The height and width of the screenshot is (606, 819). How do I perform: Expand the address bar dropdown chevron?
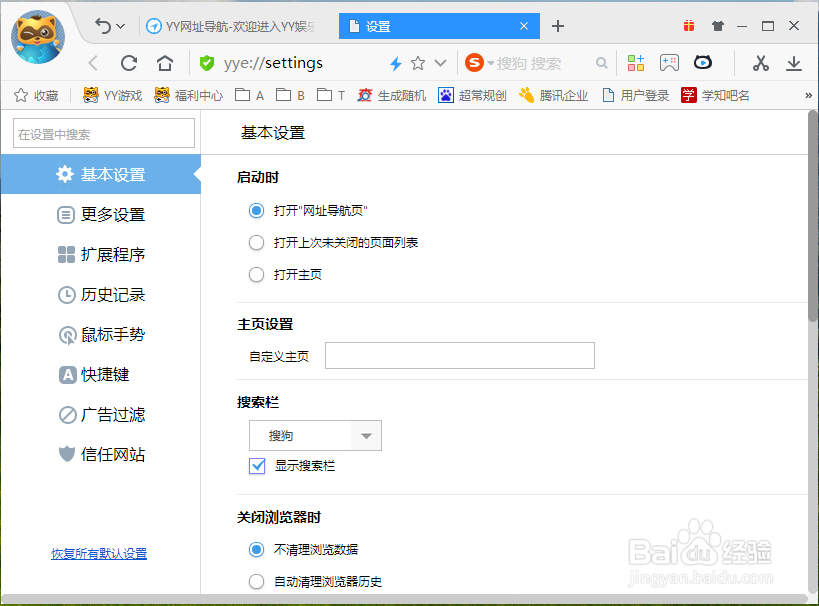439,62
